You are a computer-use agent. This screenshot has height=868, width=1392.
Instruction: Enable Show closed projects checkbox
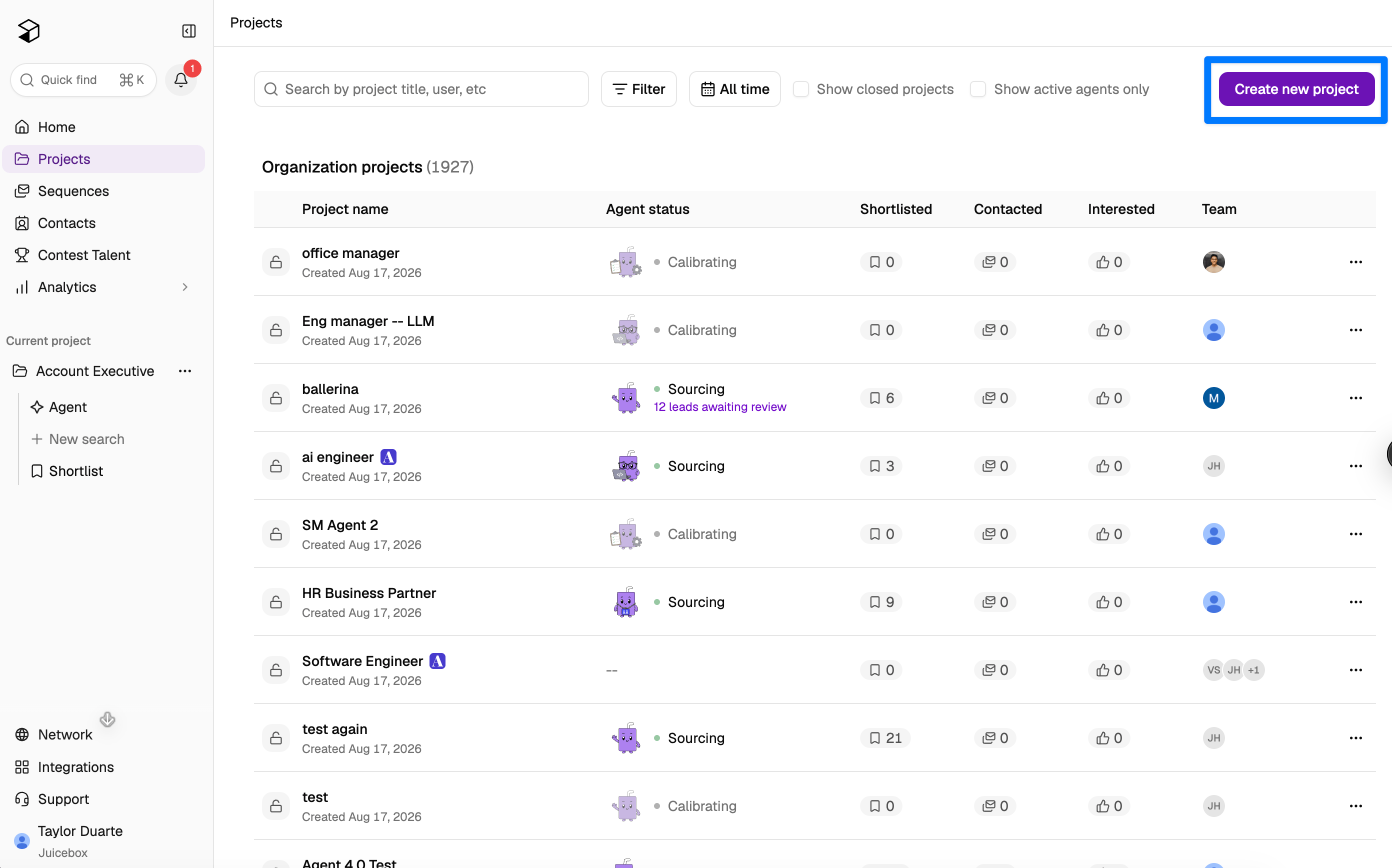point(801,89)
